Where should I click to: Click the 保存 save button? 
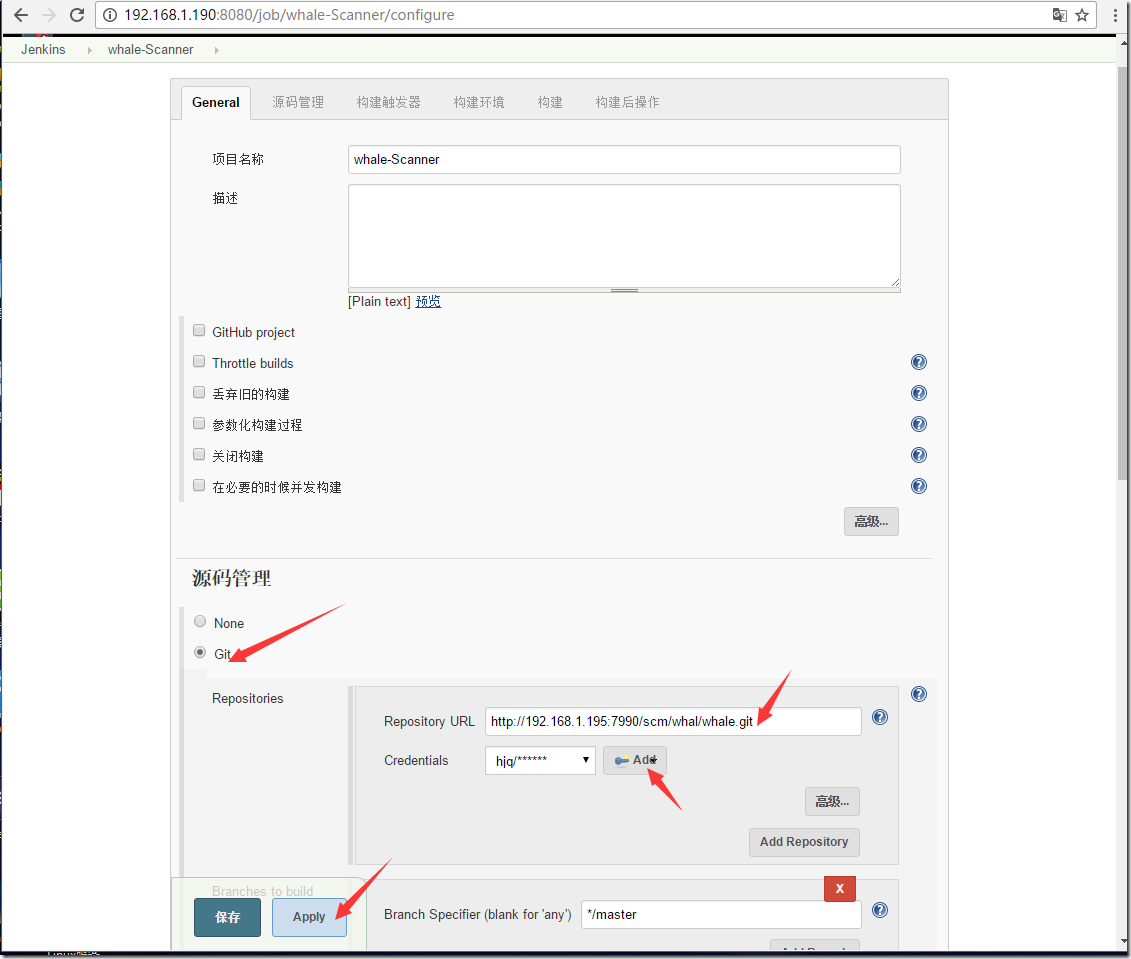pos(227,918)
